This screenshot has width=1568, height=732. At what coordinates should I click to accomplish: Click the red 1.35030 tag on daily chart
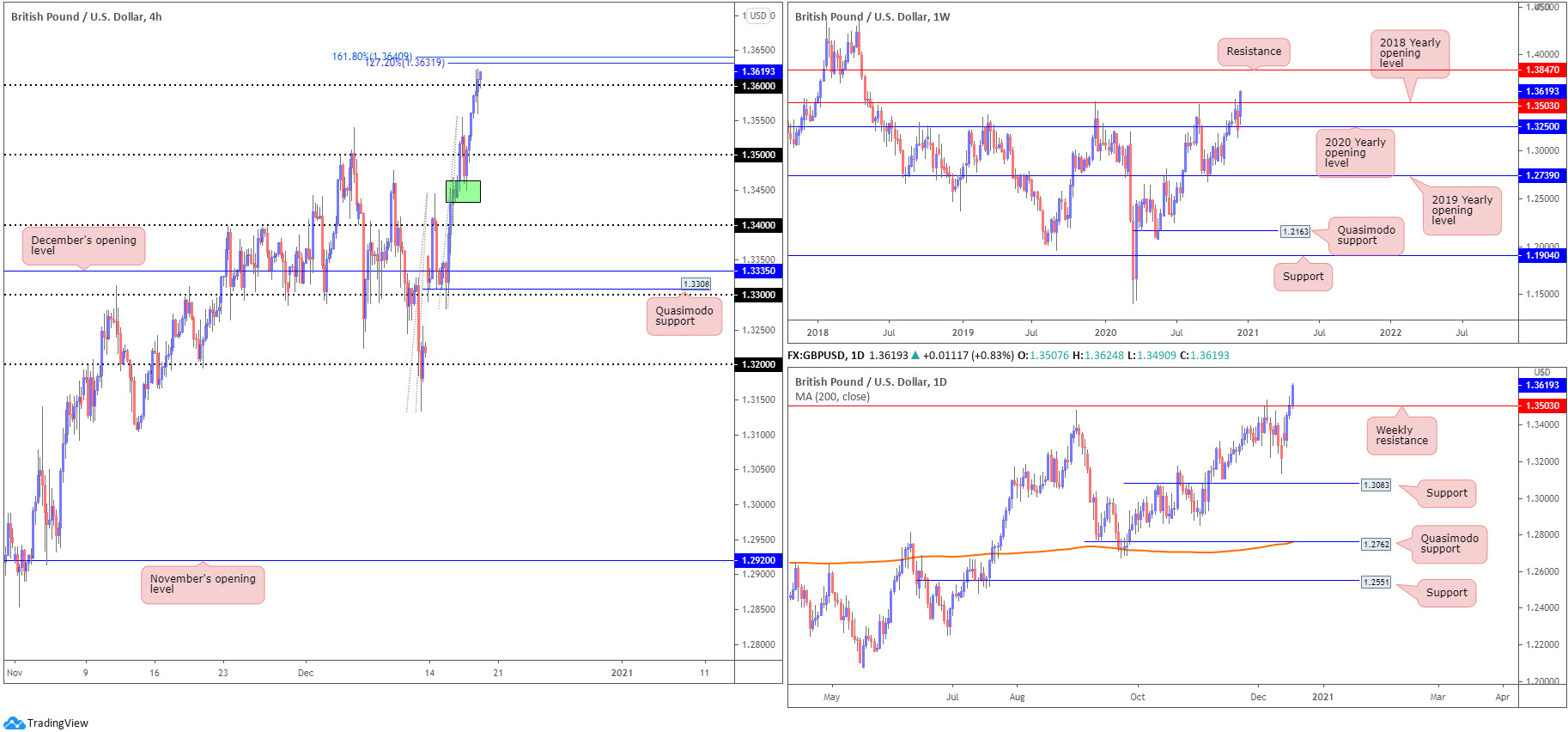pos(1542,406)
